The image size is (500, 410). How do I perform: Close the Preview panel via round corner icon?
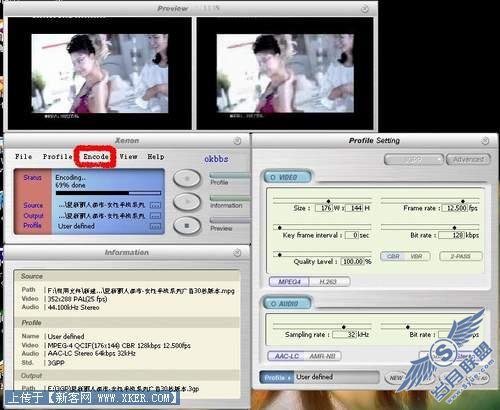click(x=365, y=9)
